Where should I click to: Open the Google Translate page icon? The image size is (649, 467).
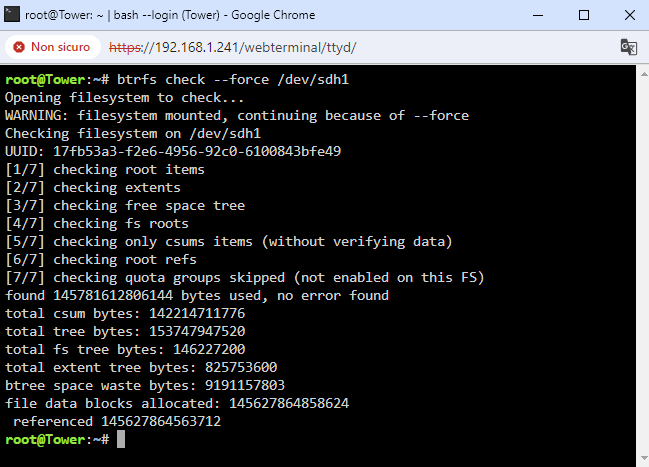point(628,47)
